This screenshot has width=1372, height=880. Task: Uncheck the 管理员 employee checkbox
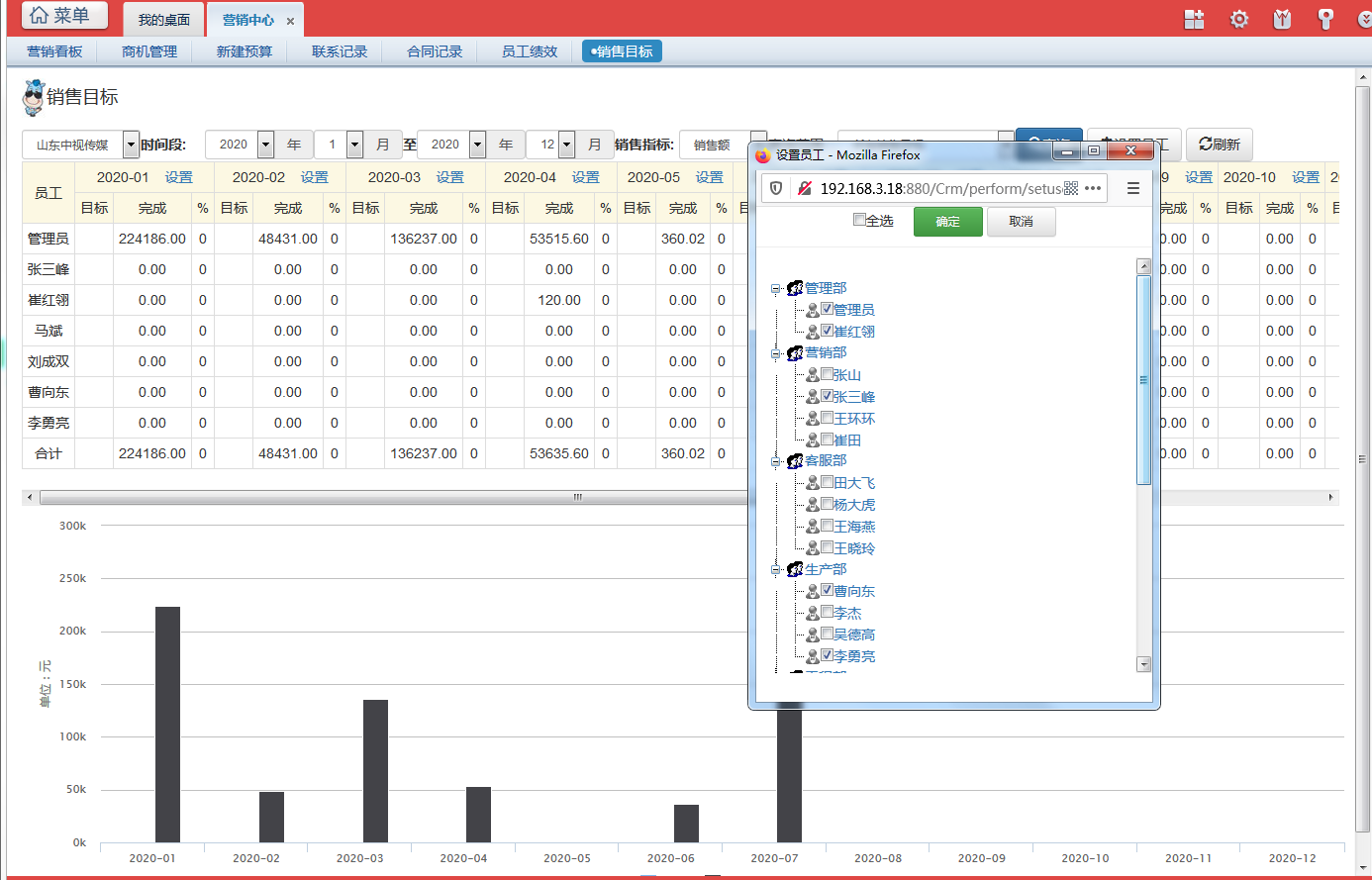click(827, 309)
